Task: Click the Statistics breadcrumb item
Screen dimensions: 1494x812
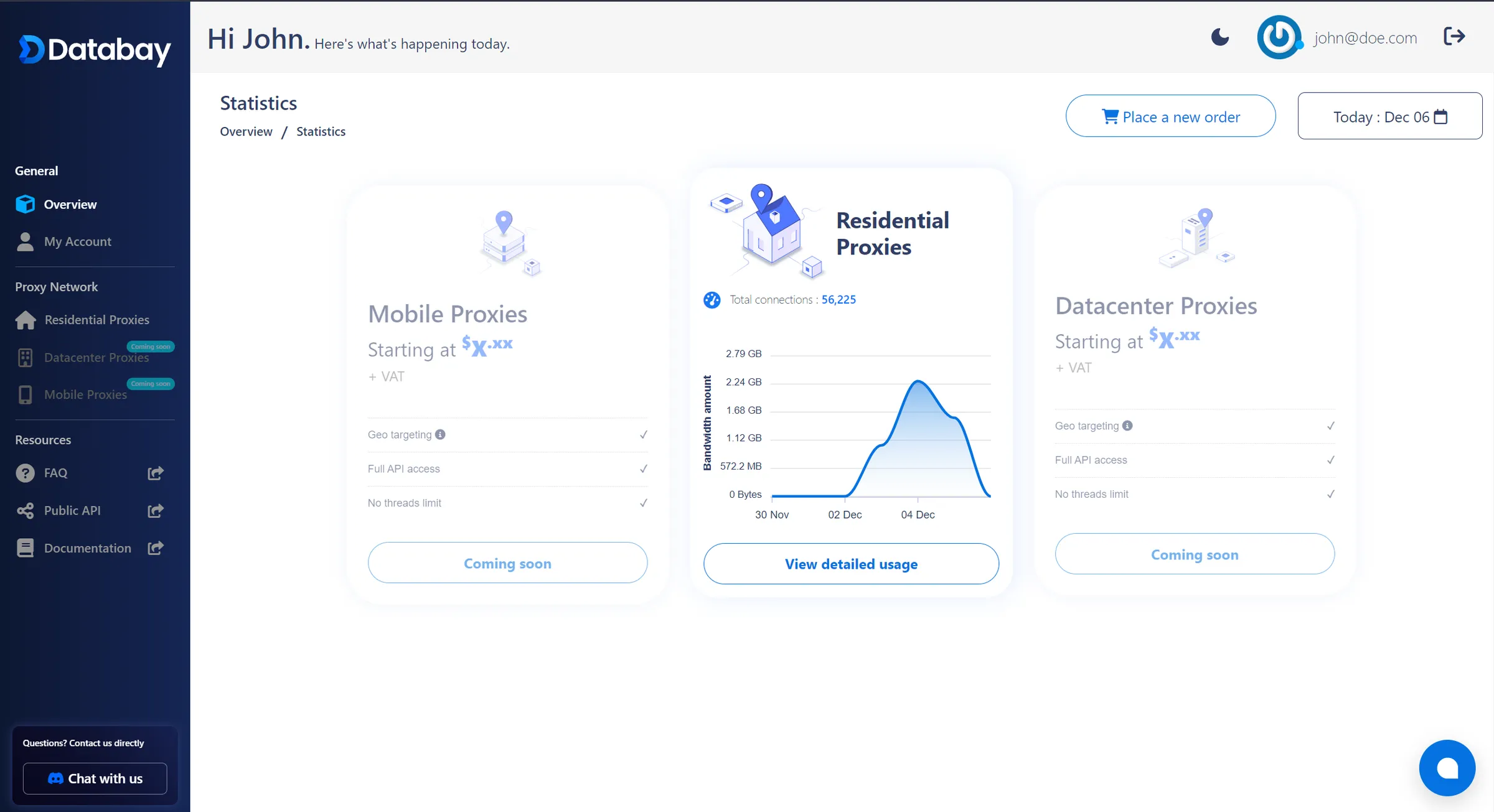Action: (x=321, y=131)
